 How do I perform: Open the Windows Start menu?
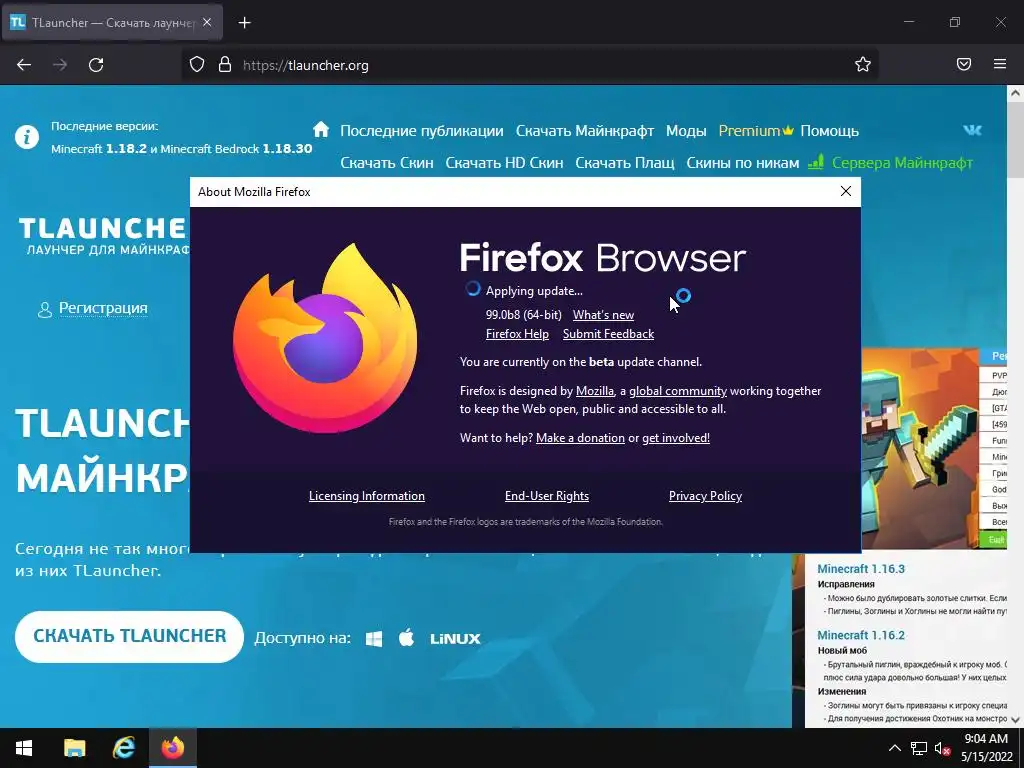(x=24, y=748)
